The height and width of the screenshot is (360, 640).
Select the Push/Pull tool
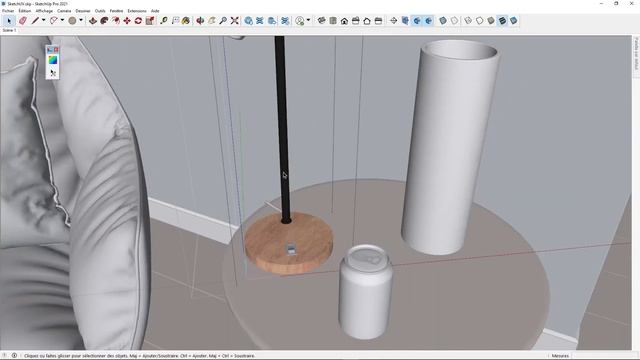click(x=93, y=20)
